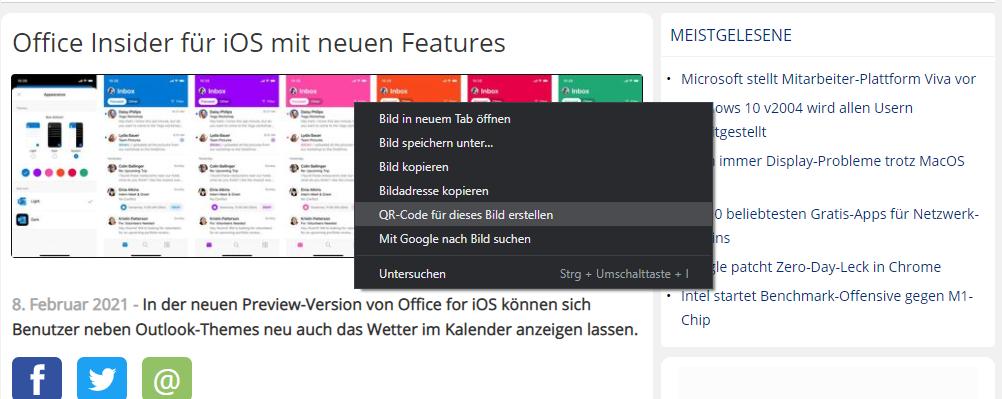Open 'Untersuchen' from context menu
The image size is (1002, 399).
(x=533, y=274)
